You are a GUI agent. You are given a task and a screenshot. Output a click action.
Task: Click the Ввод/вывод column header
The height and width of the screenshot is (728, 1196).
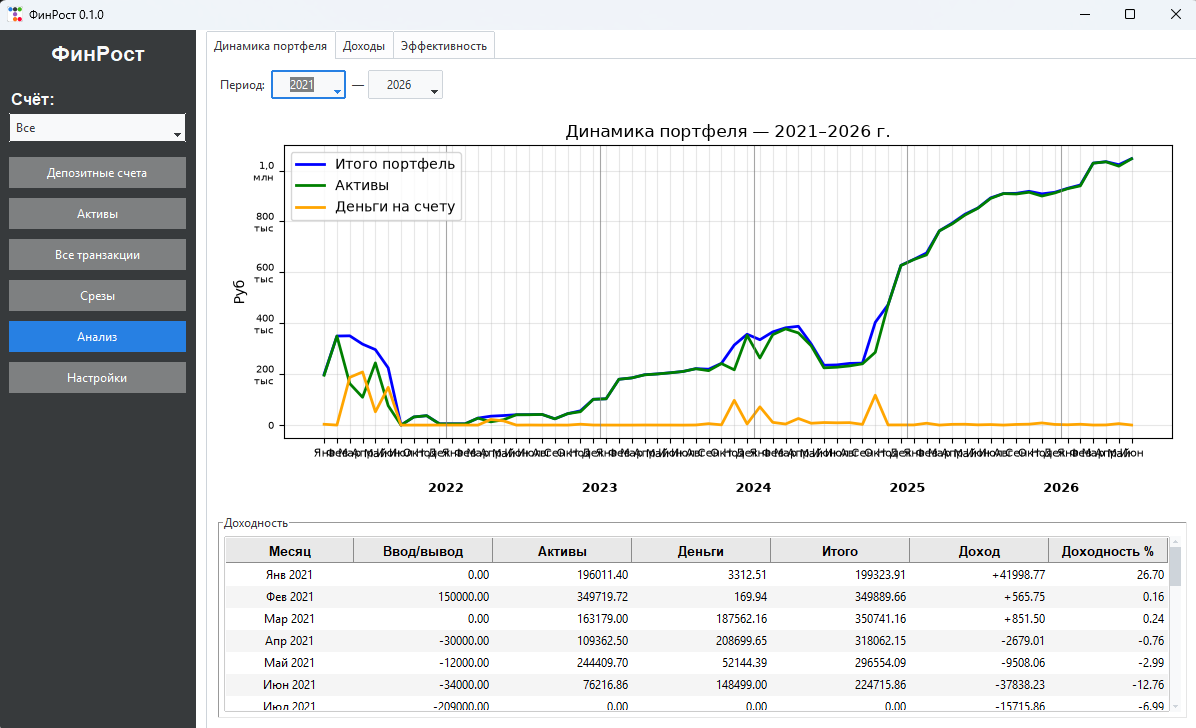tap(423, 551)
